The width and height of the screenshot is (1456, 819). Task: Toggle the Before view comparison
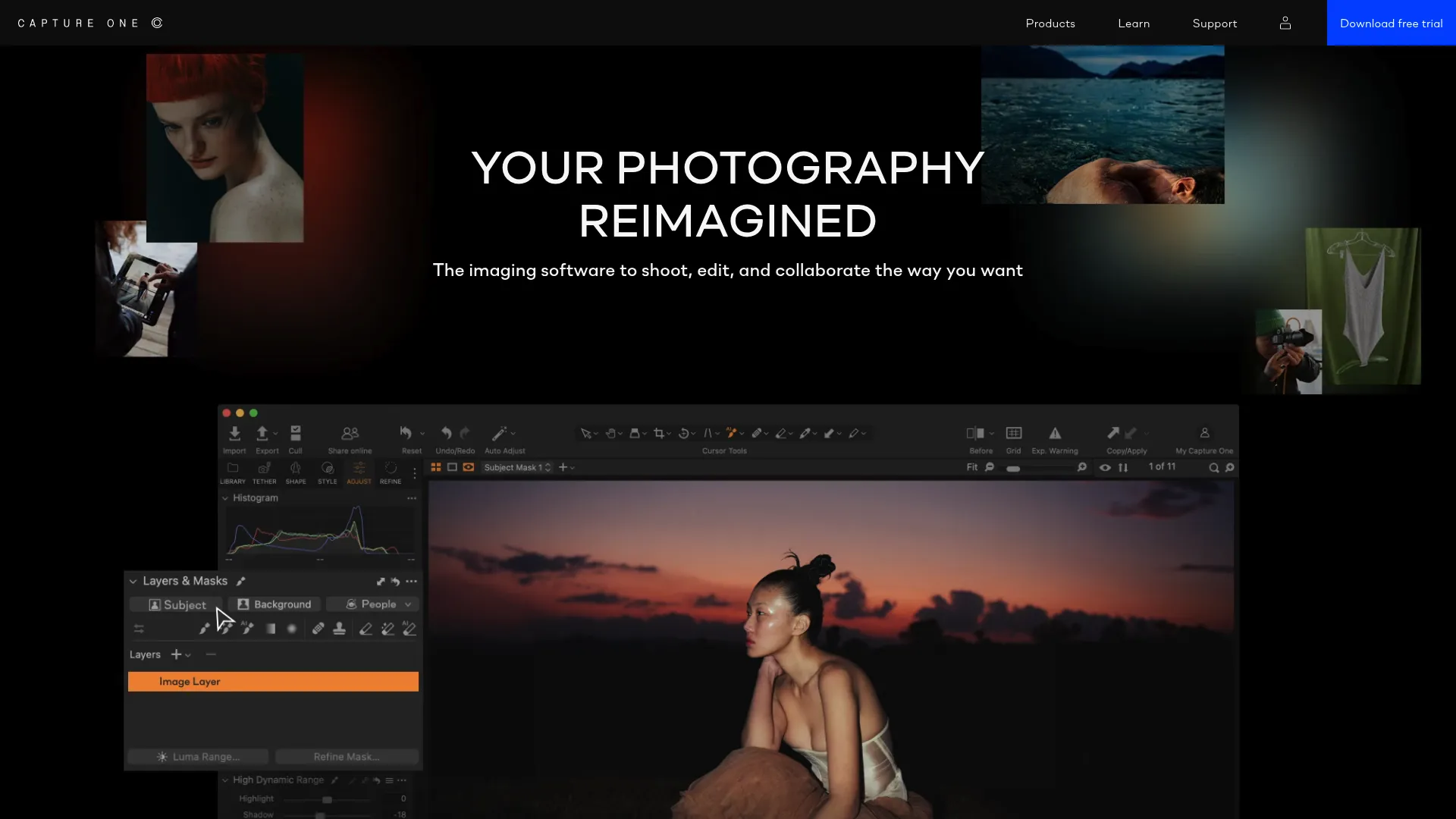coord(975,433)
